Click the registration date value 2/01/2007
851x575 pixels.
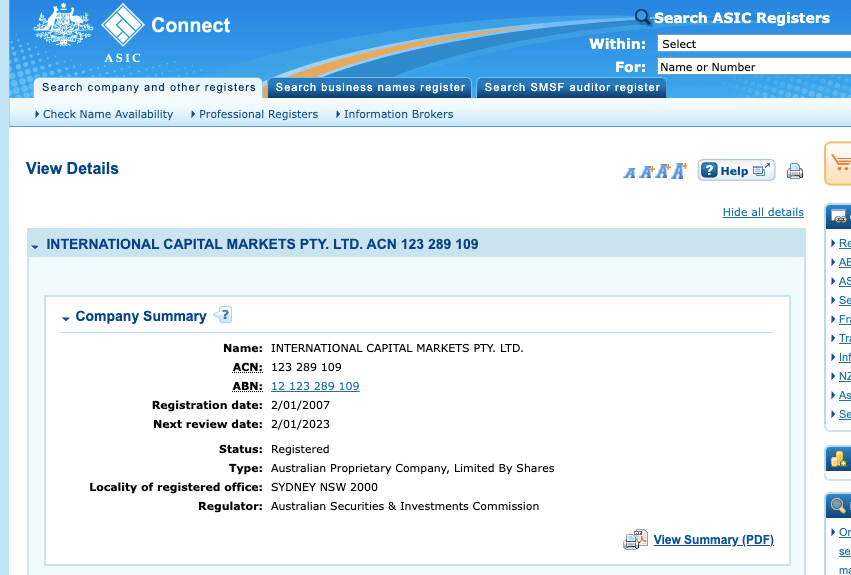[300, 405]
